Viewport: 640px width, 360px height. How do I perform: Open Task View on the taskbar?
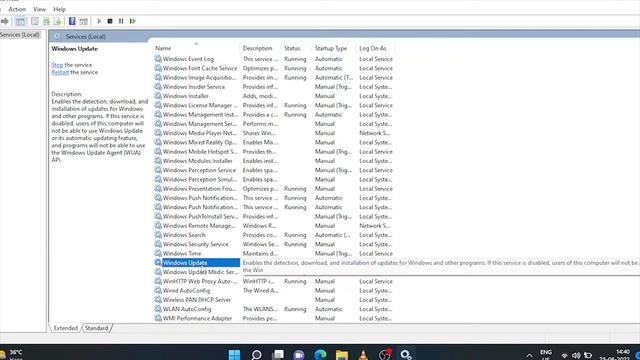point(278,355)
